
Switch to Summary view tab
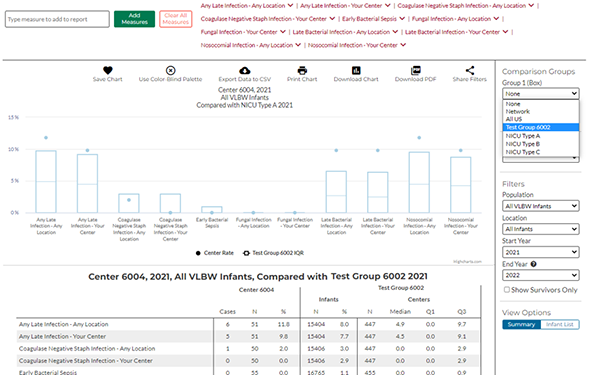(521, 324)
